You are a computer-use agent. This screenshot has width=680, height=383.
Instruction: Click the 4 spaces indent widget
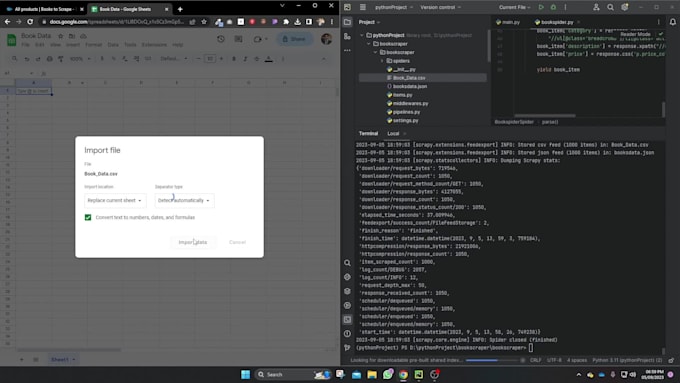pyautogui.click(x=577, y=360)
